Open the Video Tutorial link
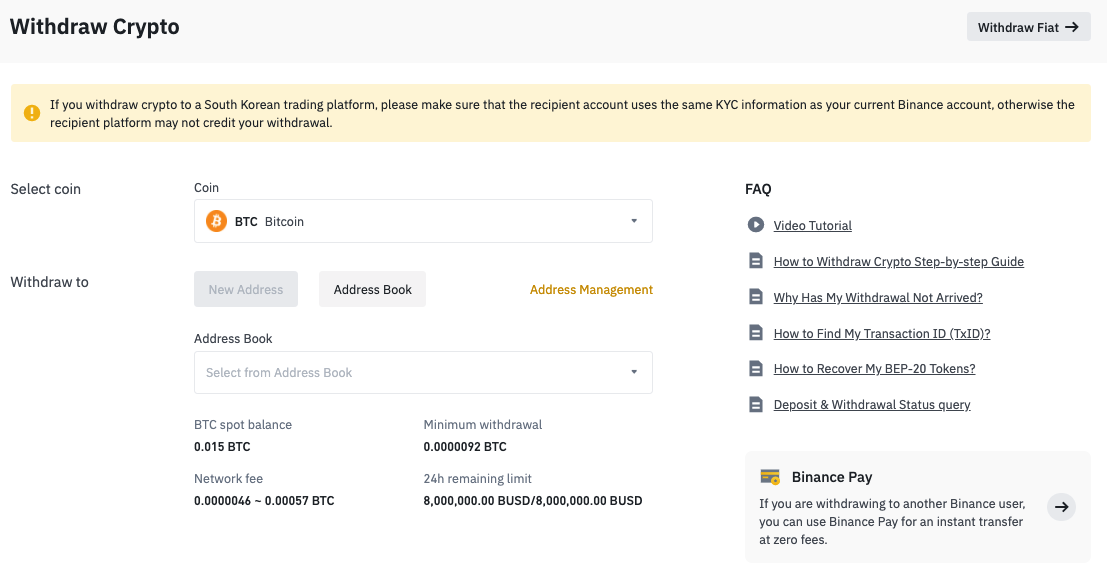Viewport: 1107px width, 580px height. tap(812, 225)
